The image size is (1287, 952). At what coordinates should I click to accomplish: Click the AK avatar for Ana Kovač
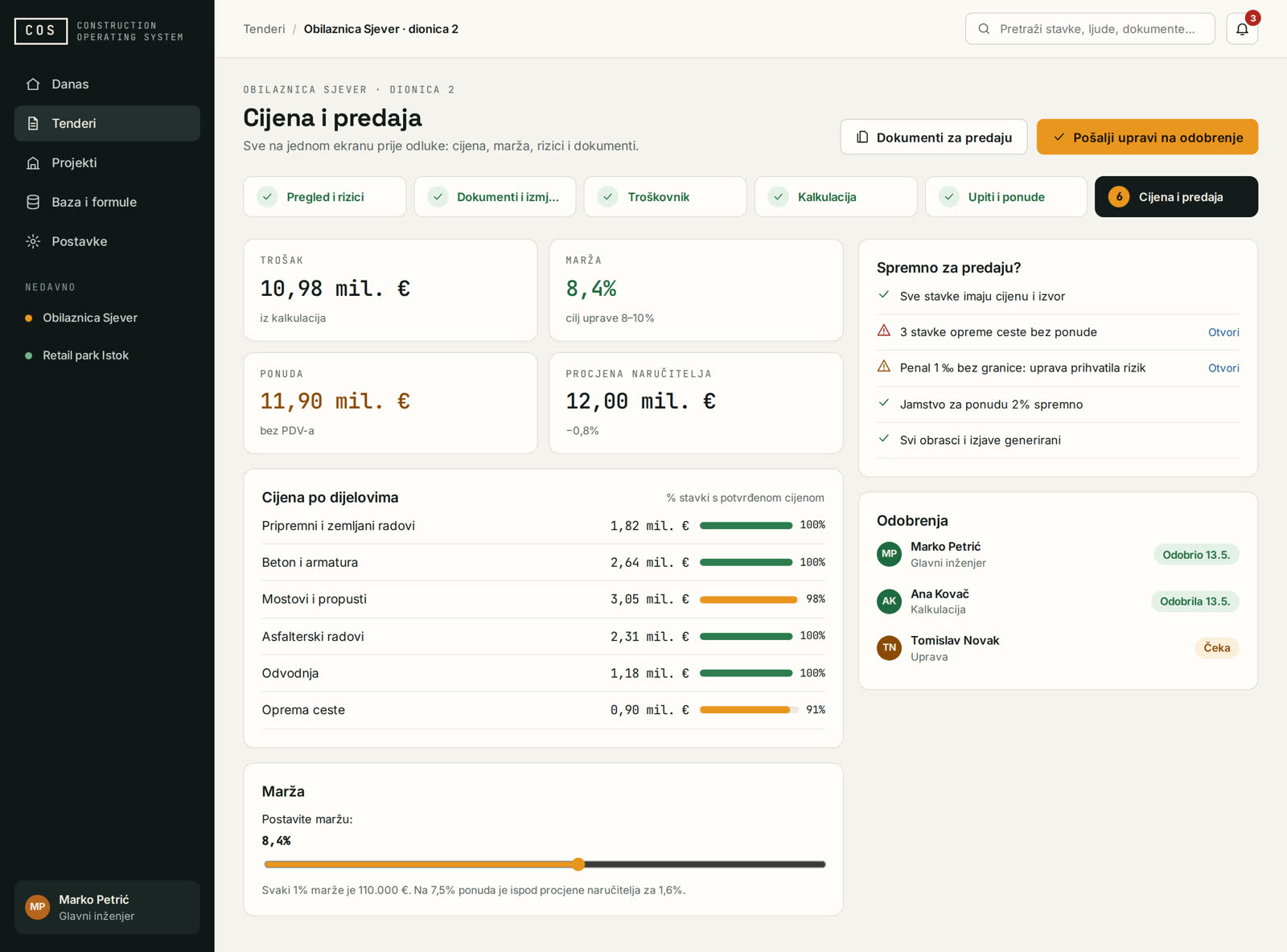coord(889,601)
